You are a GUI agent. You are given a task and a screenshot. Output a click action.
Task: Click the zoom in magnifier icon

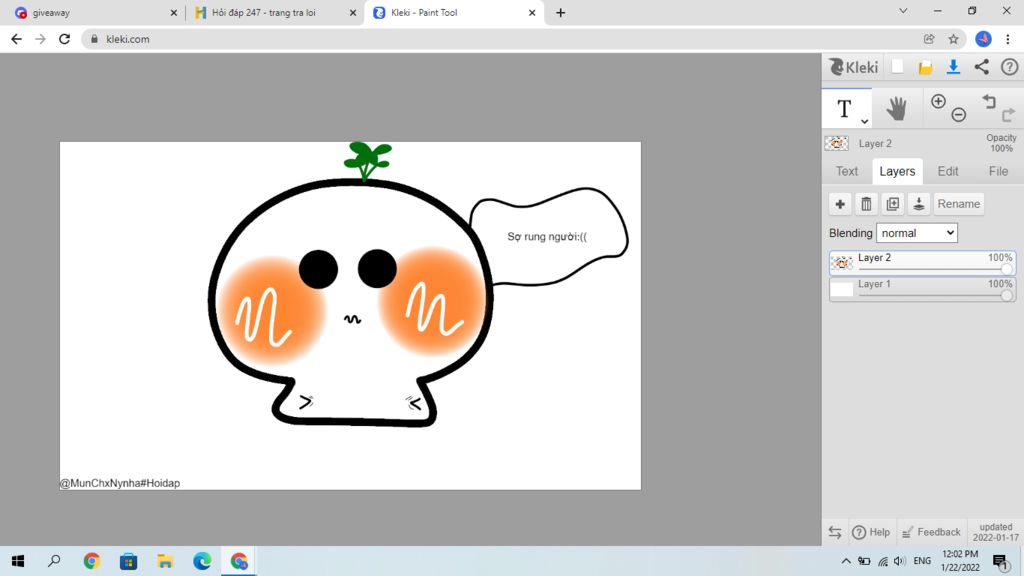(x=938, y=102)
